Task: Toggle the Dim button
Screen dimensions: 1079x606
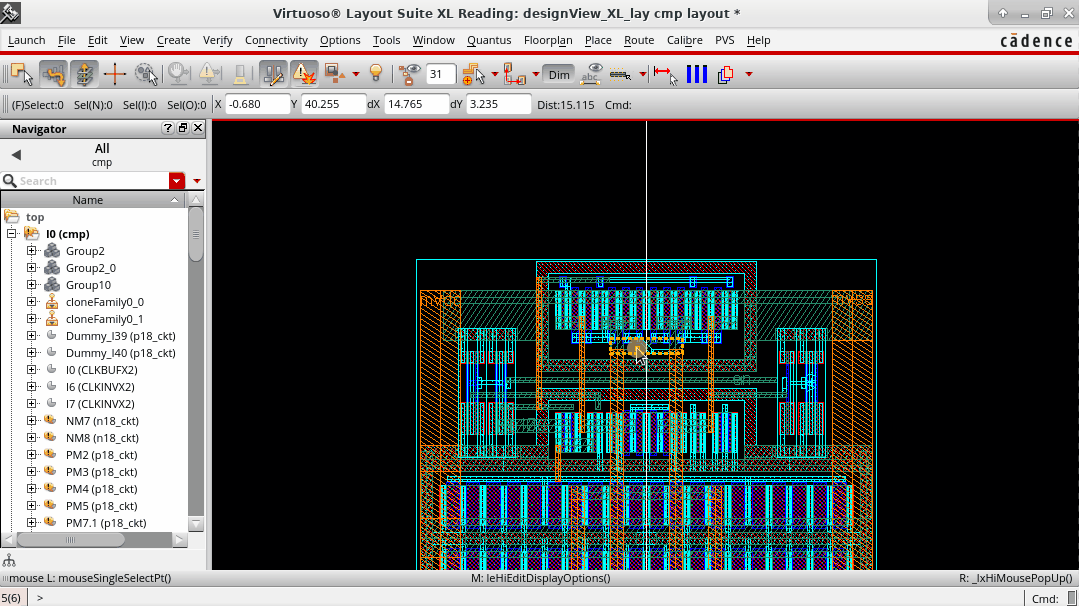Action: [x=559, y=74]
